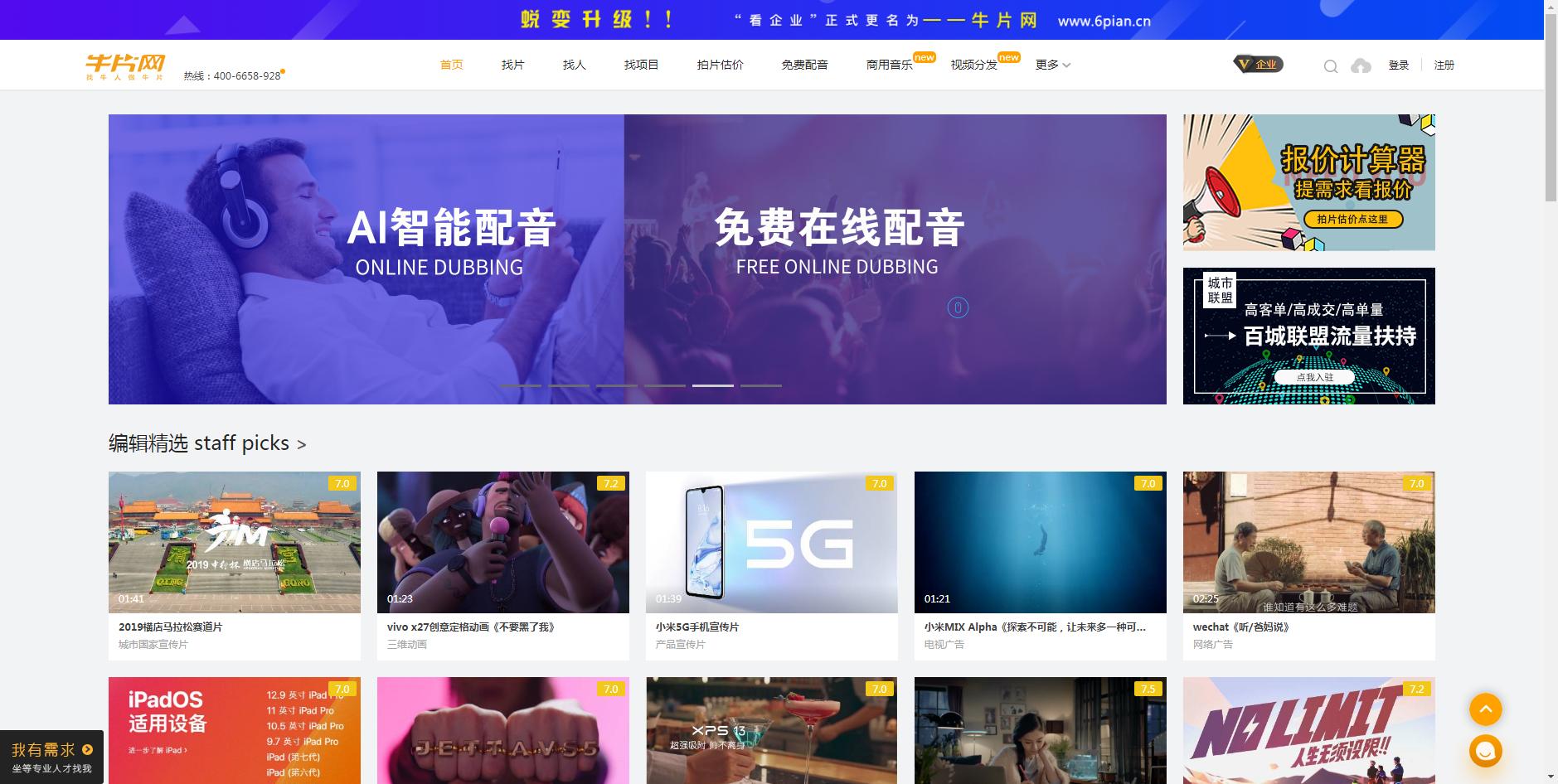This screenshot has height=784, width=1558.
Task: Open the 小米5G手机宣传片 thumbnail
Action: coord(772,542)
